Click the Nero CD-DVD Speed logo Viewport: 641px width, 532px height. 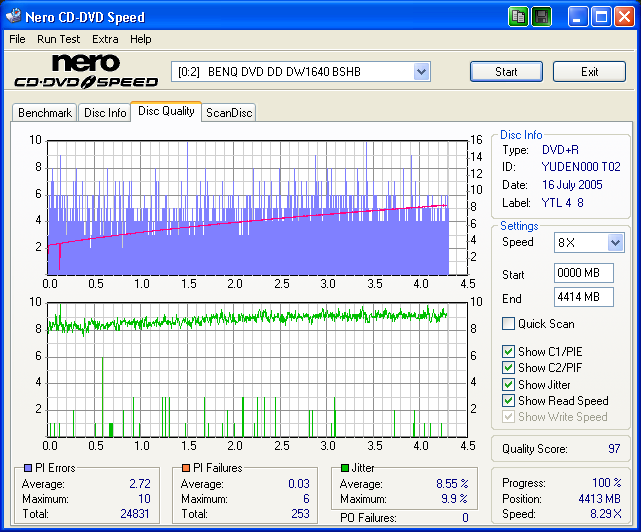tap(84, 72)
